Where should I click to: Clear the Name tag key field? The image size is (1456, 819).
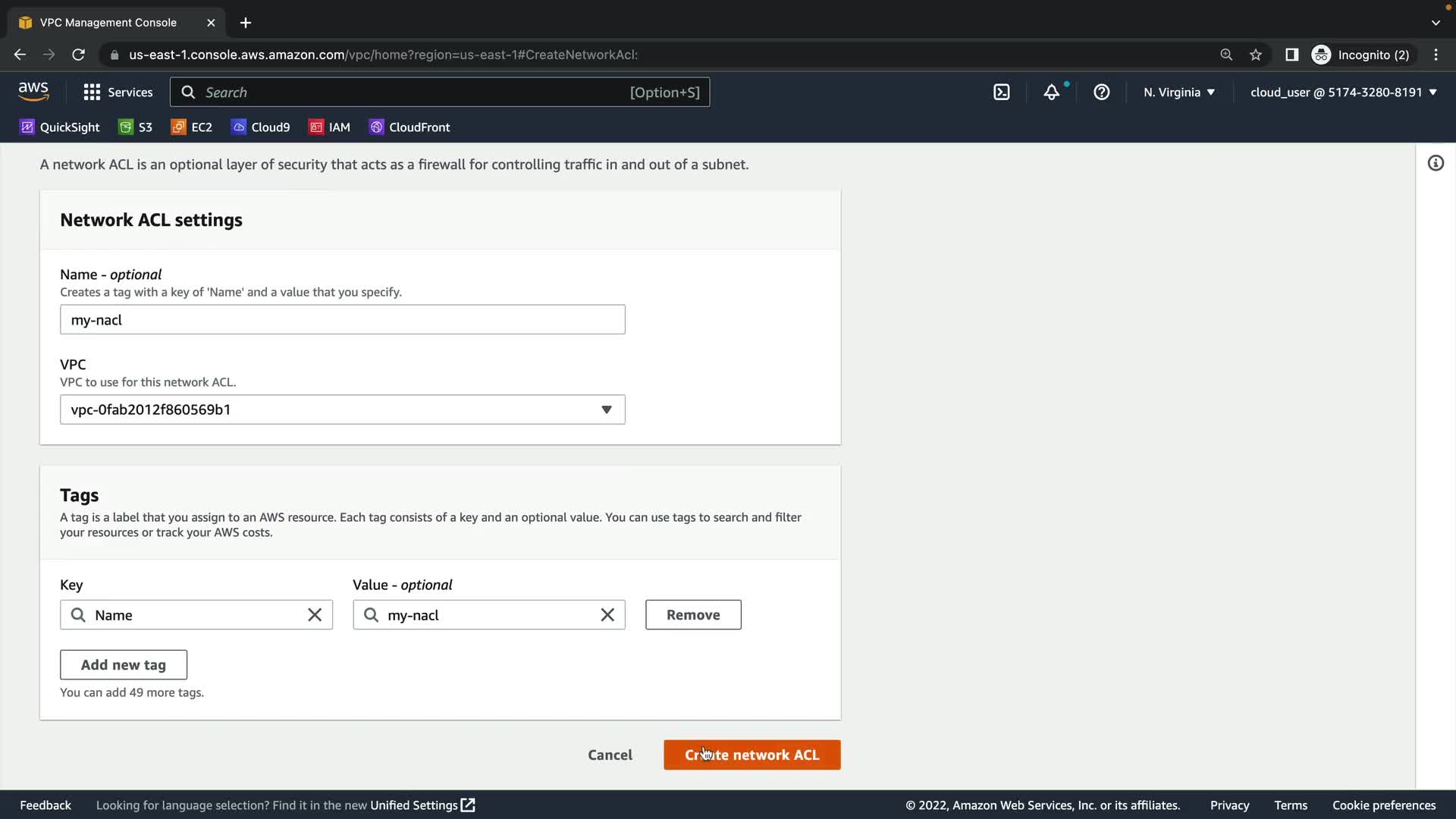(x=315, y=615)
